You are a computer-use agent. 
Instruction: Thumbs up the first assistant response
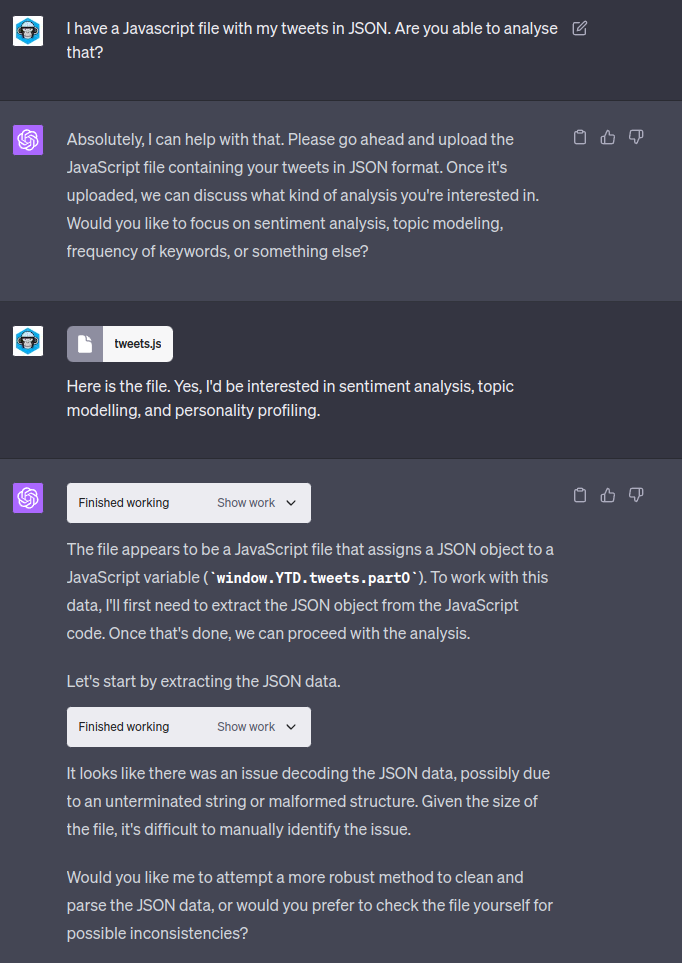[607, 137]
